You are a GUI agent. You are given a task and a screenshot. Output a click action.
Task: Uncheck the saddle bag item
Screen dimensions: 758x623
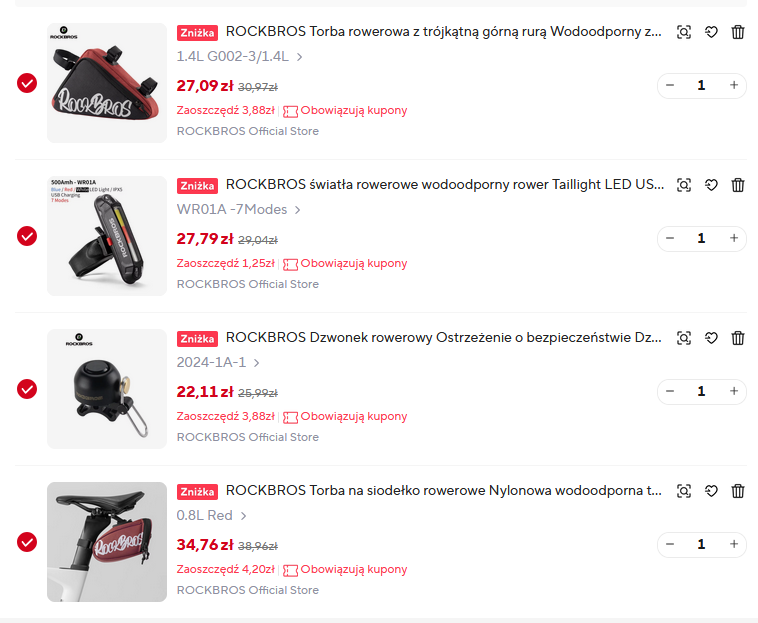[x=27, y=542]
